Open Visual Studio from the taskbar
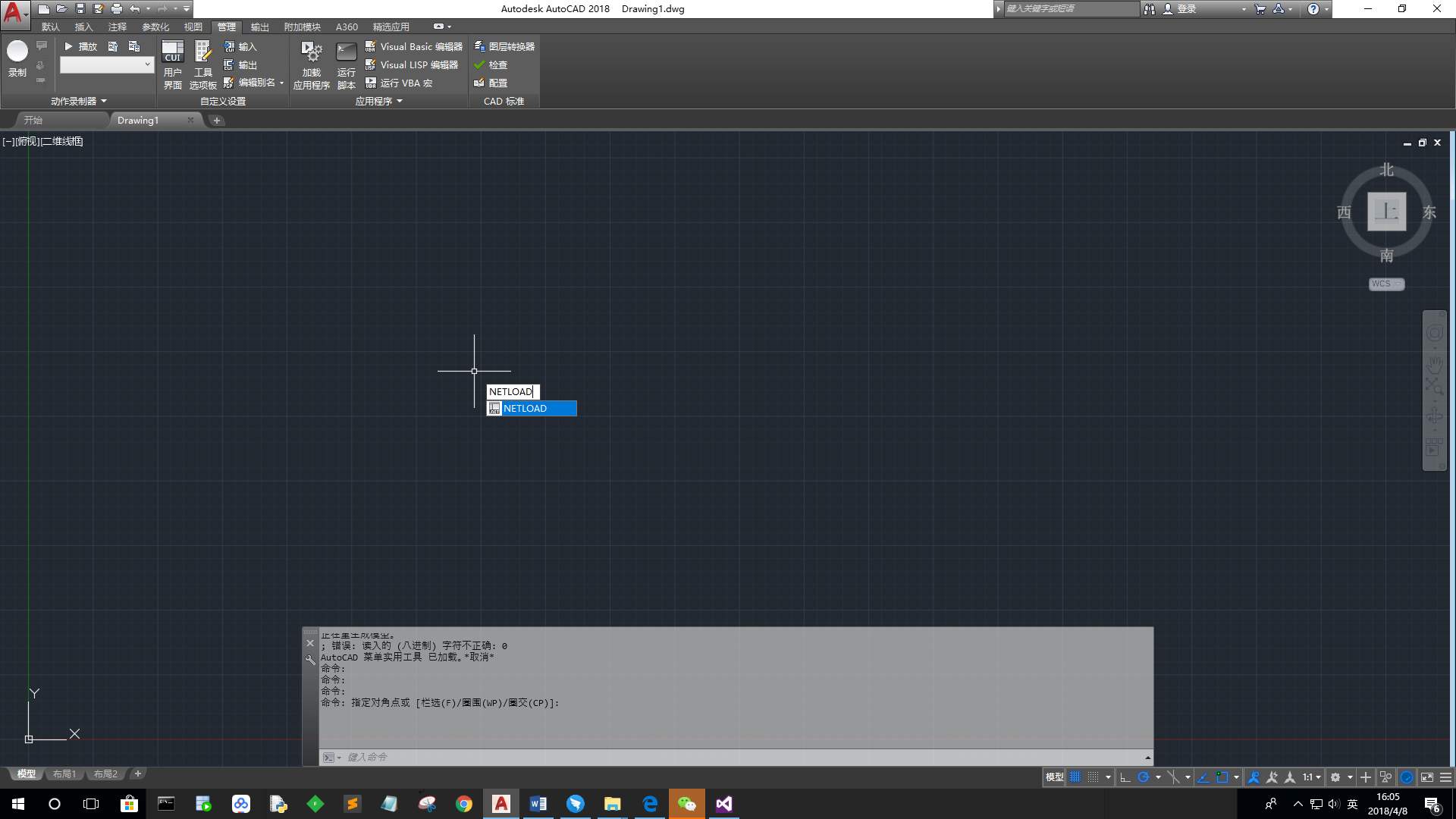This screenshot has width=1456, height=819. click(724, 804)
